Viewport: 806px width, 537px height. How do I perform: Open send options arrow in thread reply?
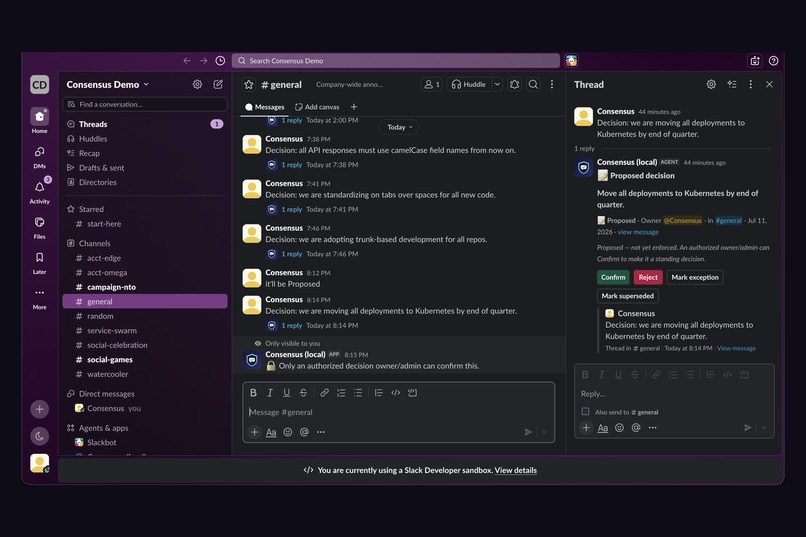[x=764, y=428]
